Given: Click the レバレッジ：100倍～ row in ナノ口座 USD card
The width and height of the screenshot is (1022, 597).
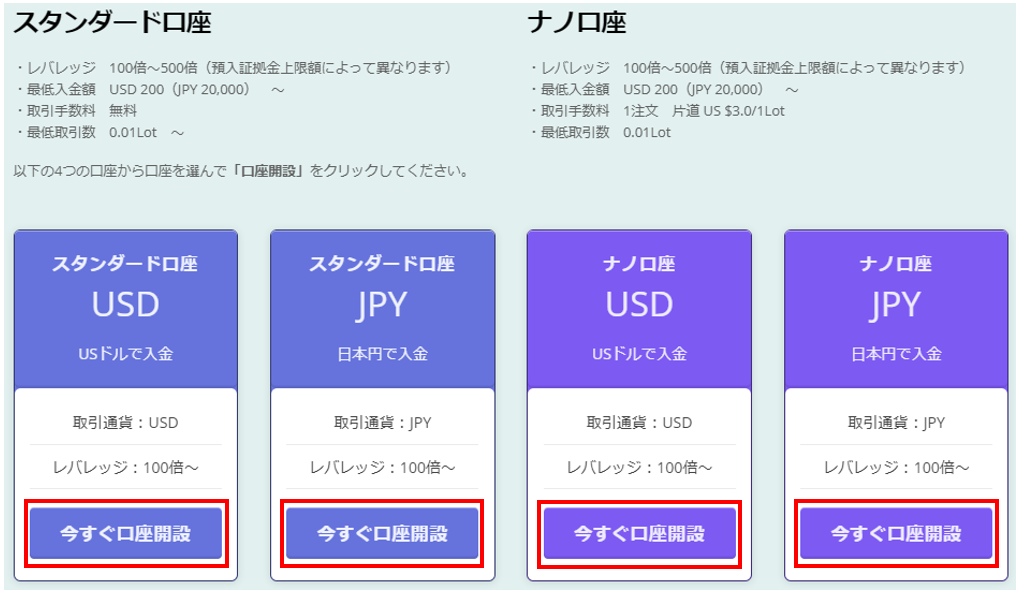Looking at the screenshot, I should click(639, 467).
